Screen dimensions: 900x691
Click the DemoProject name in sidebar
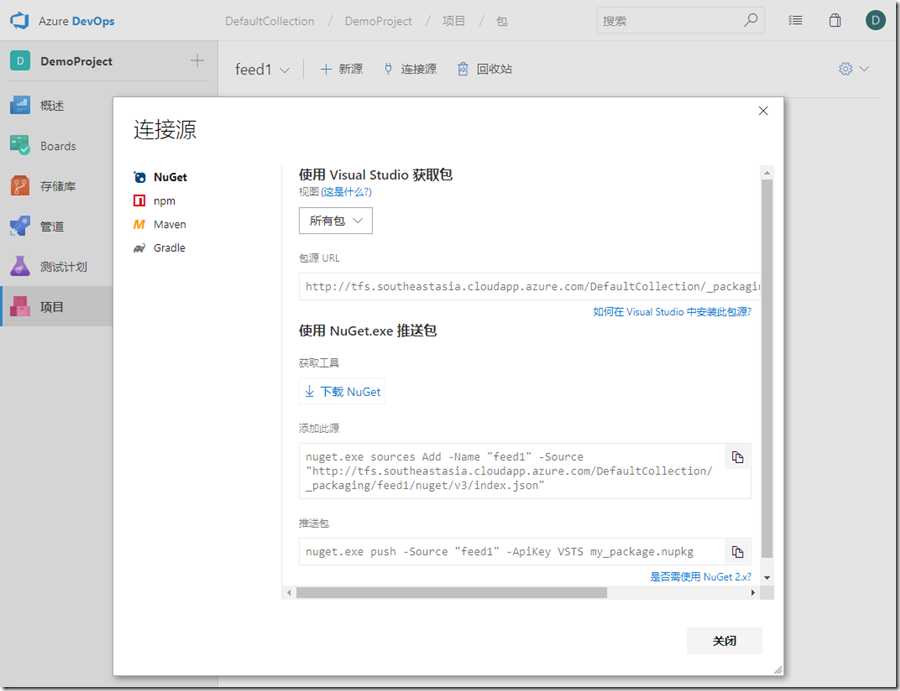(x=76, y=61)
